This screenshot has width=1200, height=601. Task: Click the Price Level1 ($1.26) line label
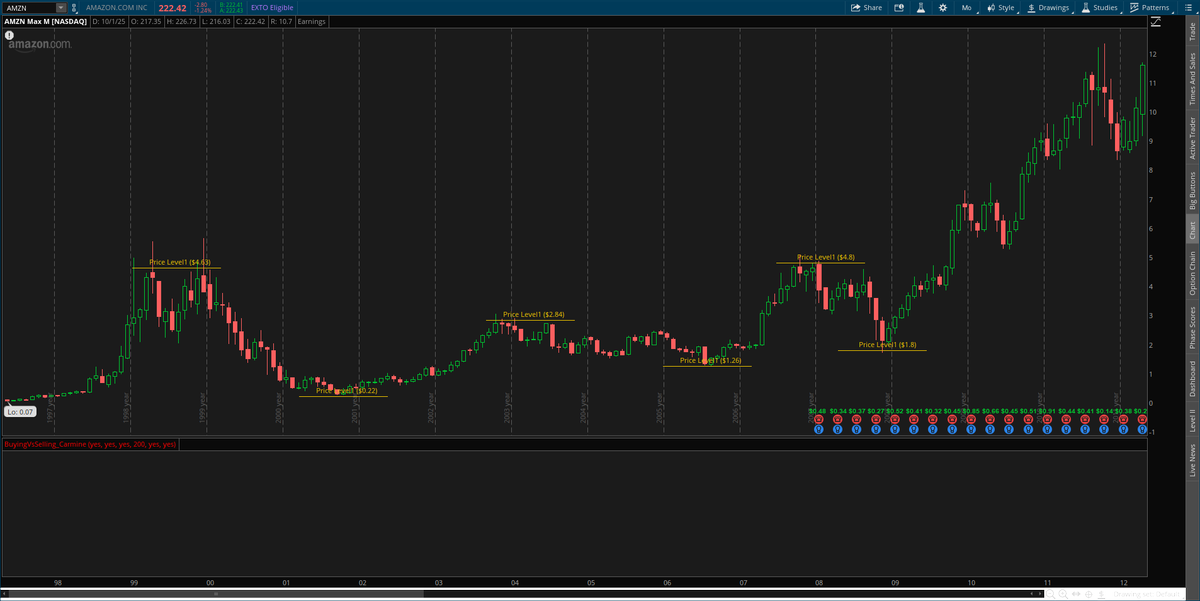(711, 360)
